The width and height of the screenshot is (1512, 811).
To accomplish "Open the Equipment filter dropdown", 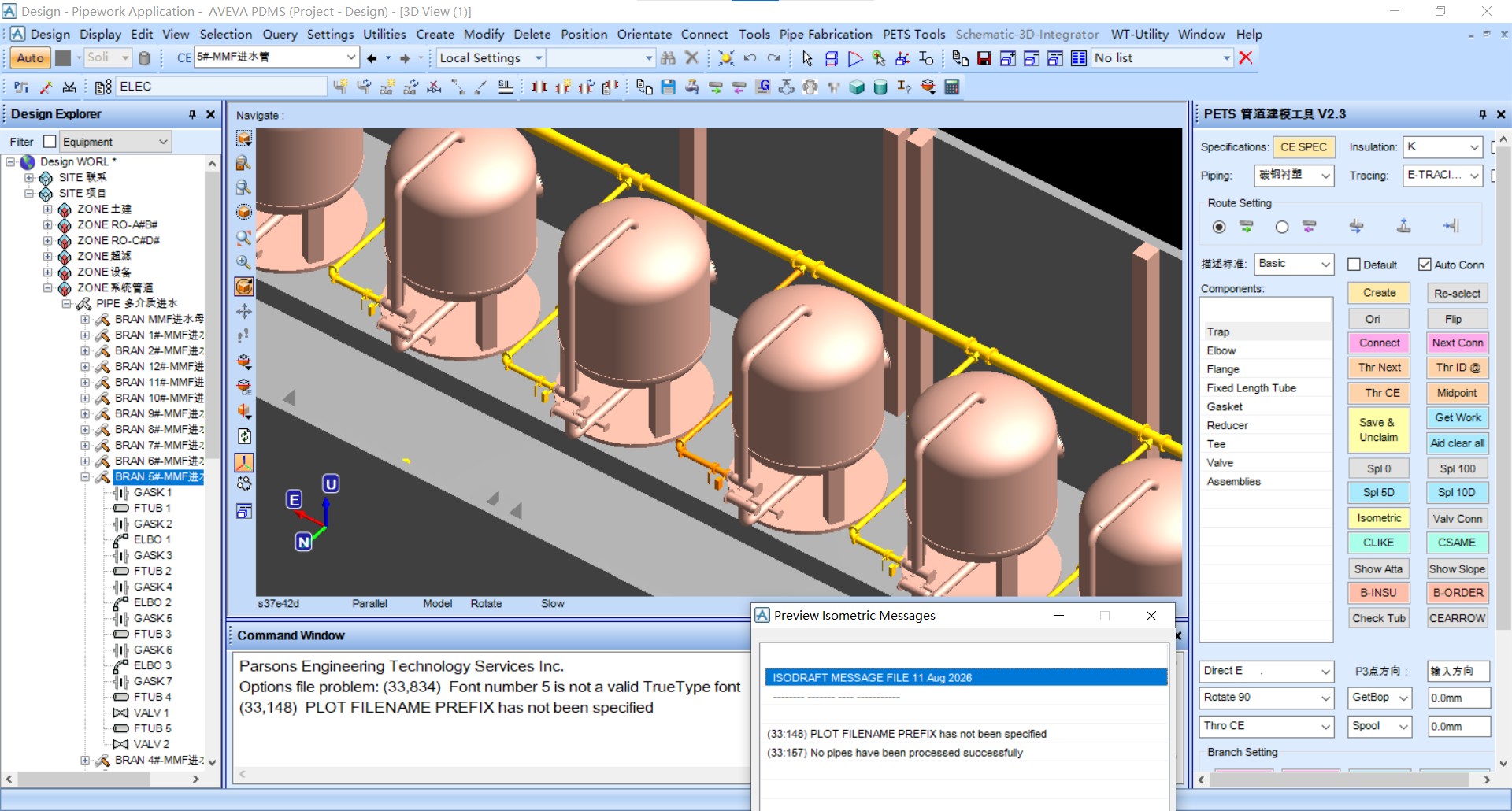I will point(115,142).
